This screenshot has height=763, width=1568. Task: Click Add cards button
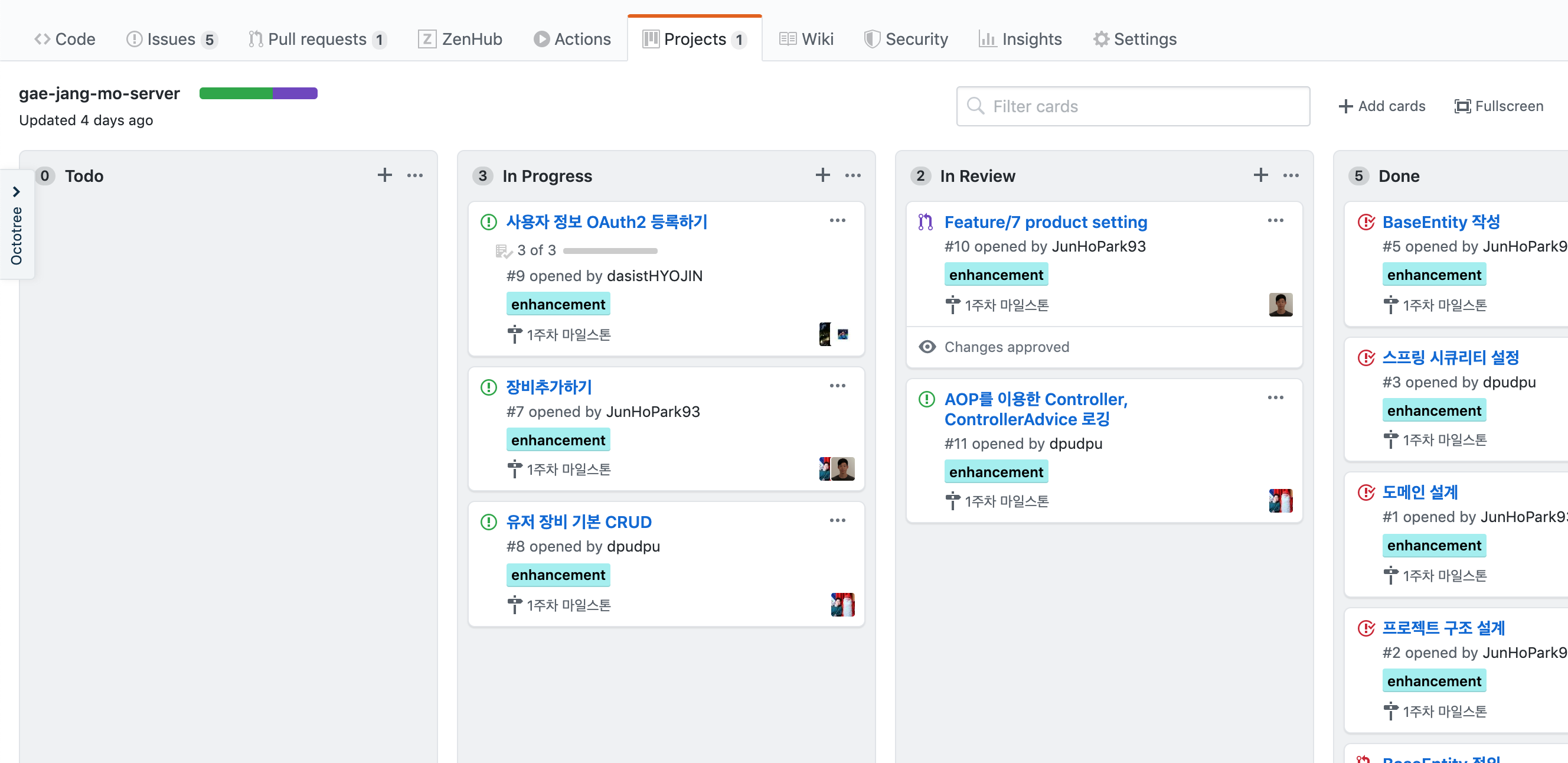(1381, 106)
